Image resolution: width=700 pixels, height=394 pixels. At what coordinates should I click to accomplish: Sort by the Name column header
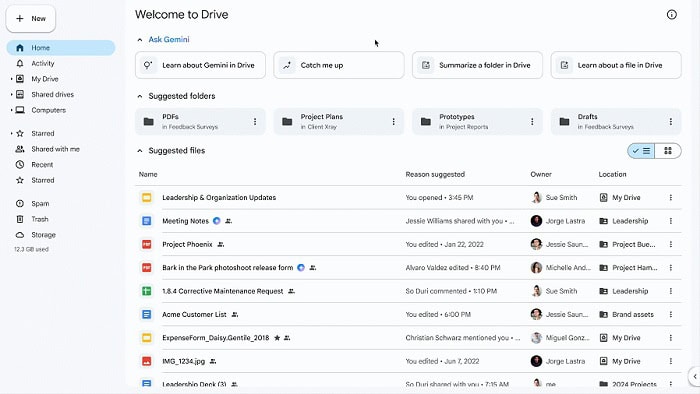click(148, 174)
